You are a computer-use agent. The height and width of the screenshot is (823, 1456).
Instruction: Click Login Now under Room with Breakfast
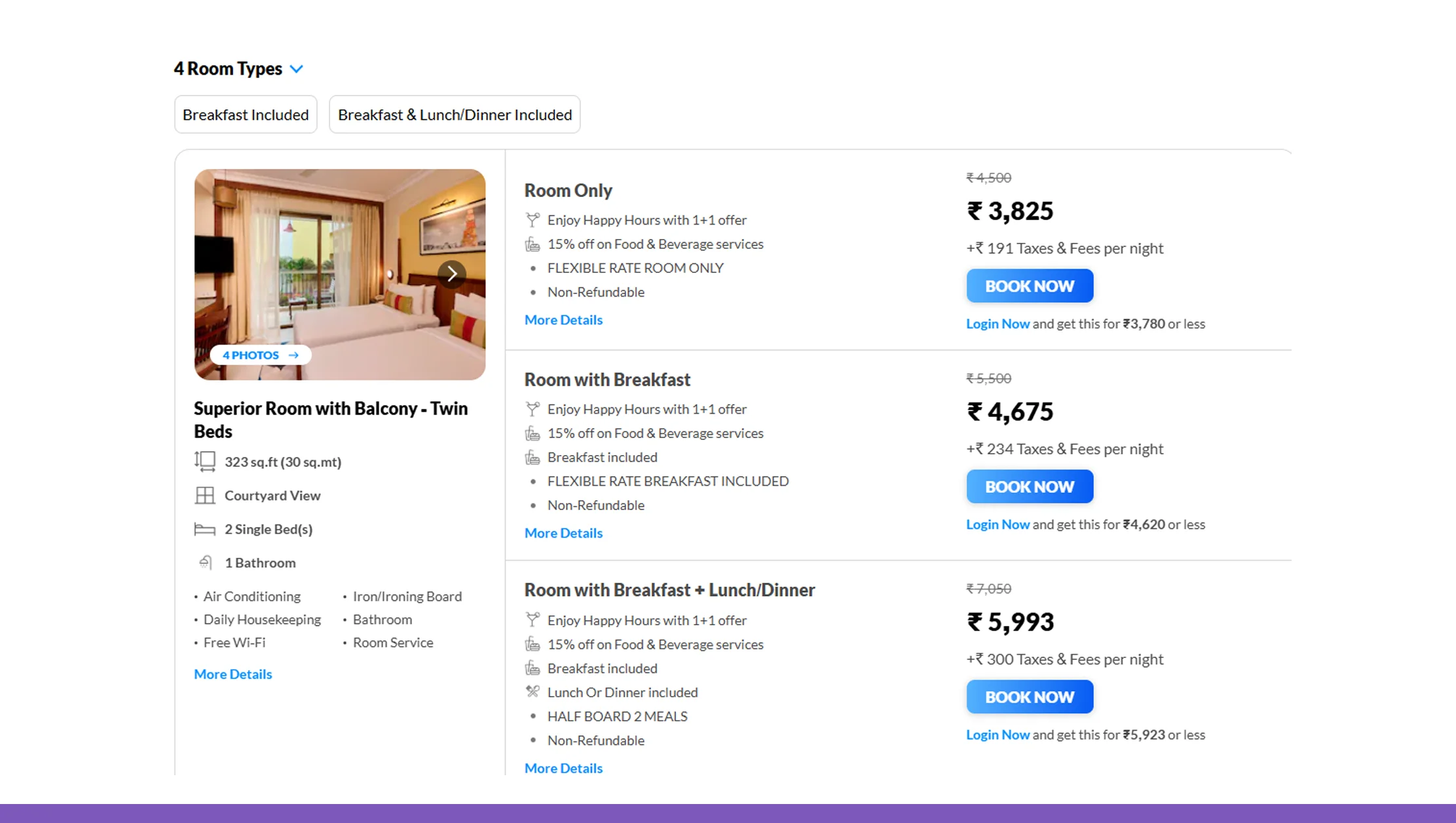point(998,524)
